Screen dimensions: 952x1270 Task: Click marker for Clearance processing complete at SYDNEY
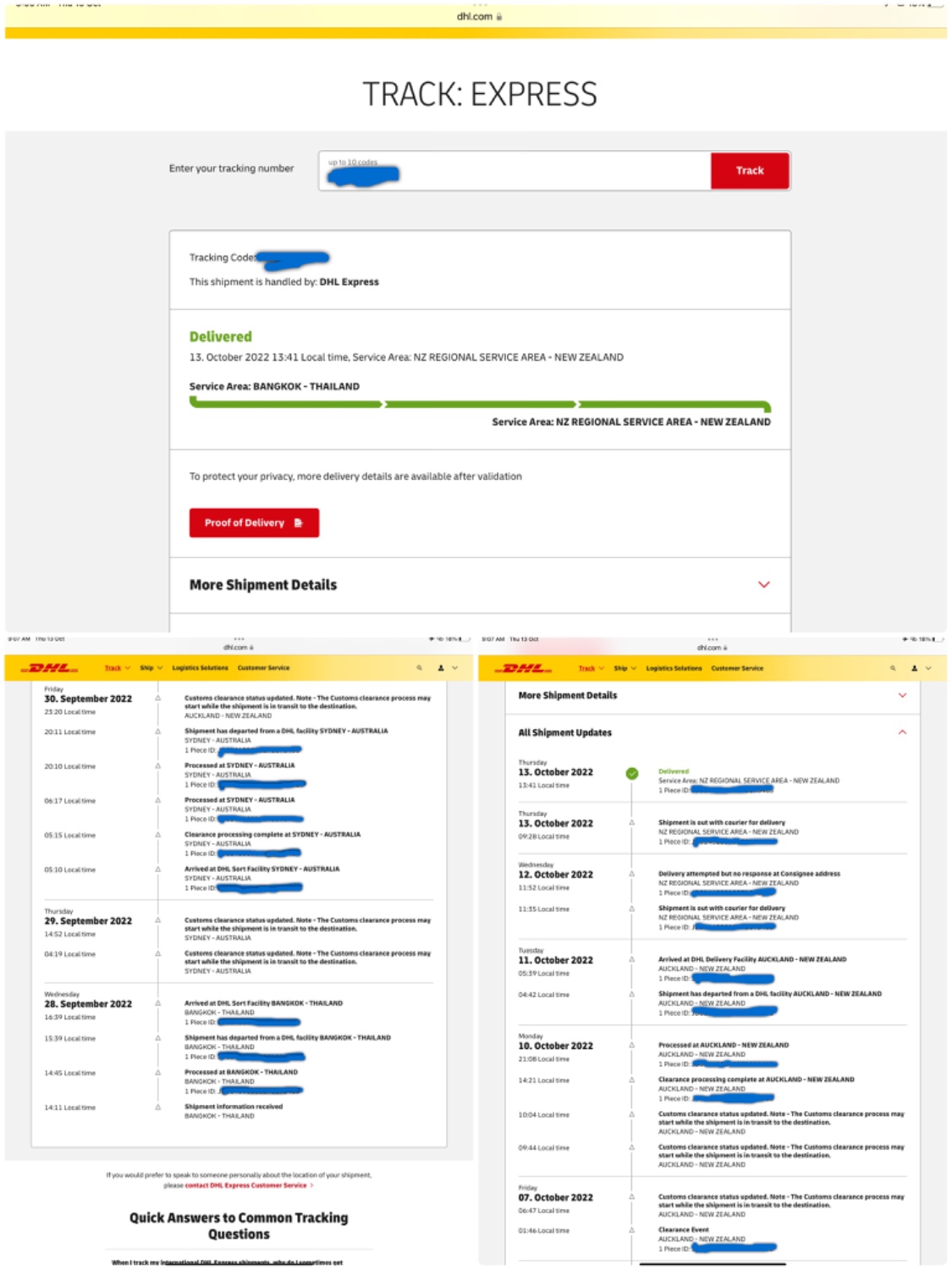click(x=158, y=835)
